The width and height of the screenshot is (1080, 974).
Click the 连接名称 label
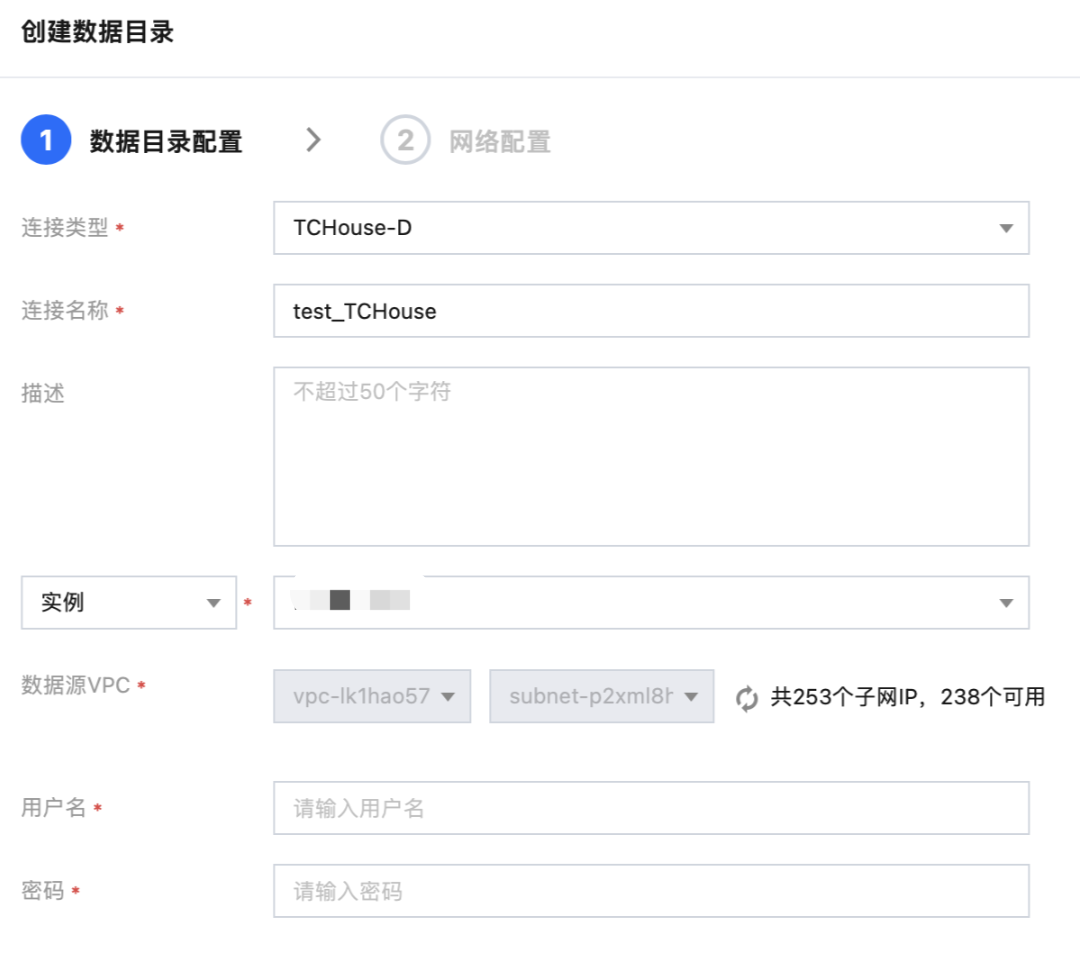(x=65, y=310)
